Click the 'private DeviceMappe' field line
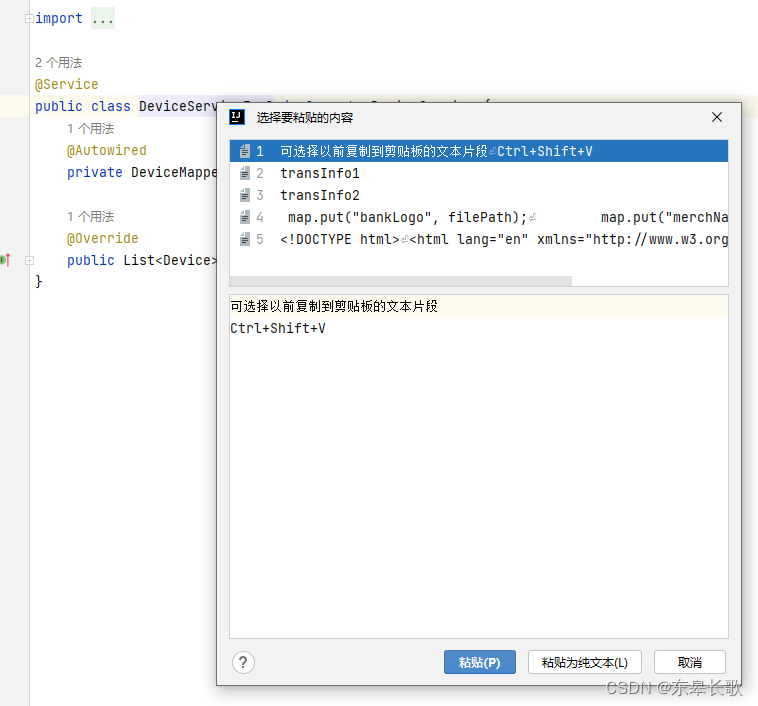The height and width of the screenshot is (706, 758). [x=142, y=172]
